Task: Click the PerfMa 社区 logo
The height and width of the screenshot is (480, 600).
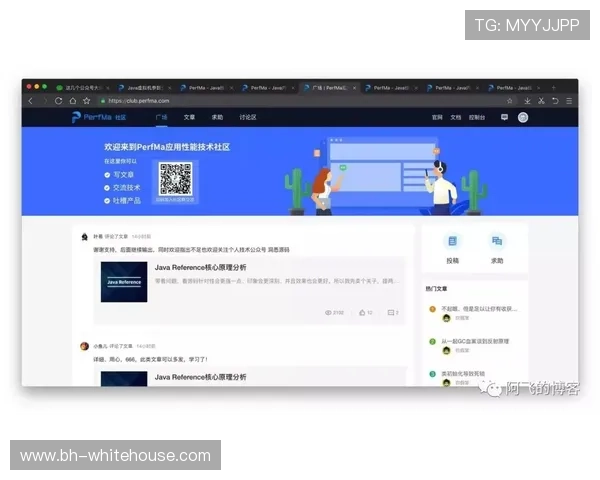Action: [x=99, y=117]
